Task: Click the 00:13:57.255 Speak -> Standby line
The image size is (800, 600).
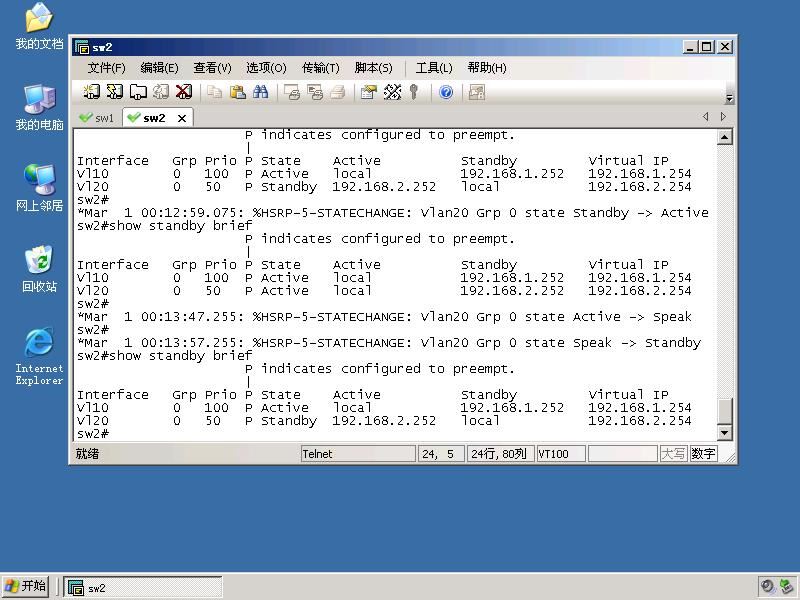Action: pos(389,343)
